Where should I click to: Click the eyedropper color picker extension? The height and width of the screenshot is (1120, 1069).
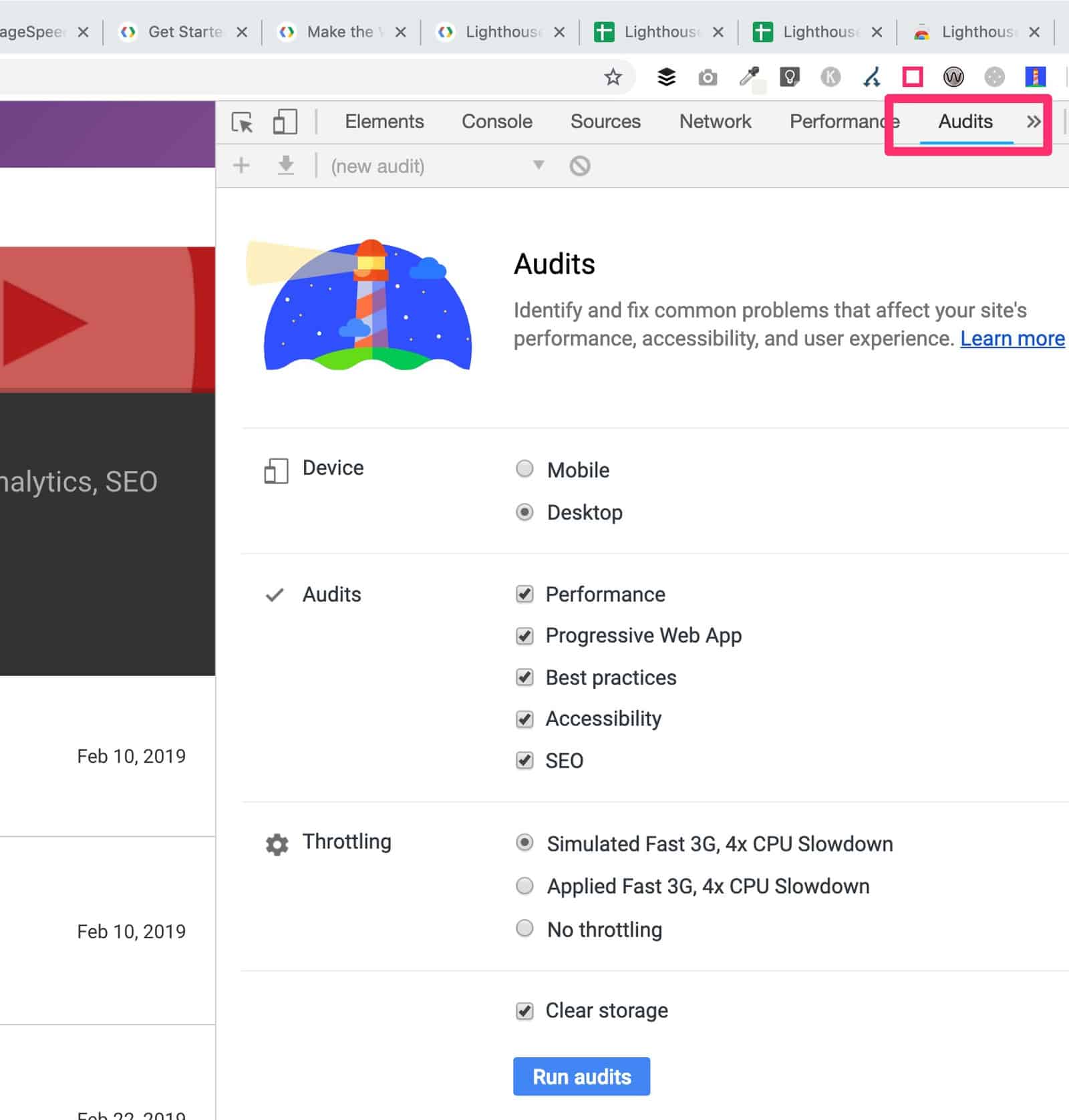pyautogui.click(x=750, y=77)
